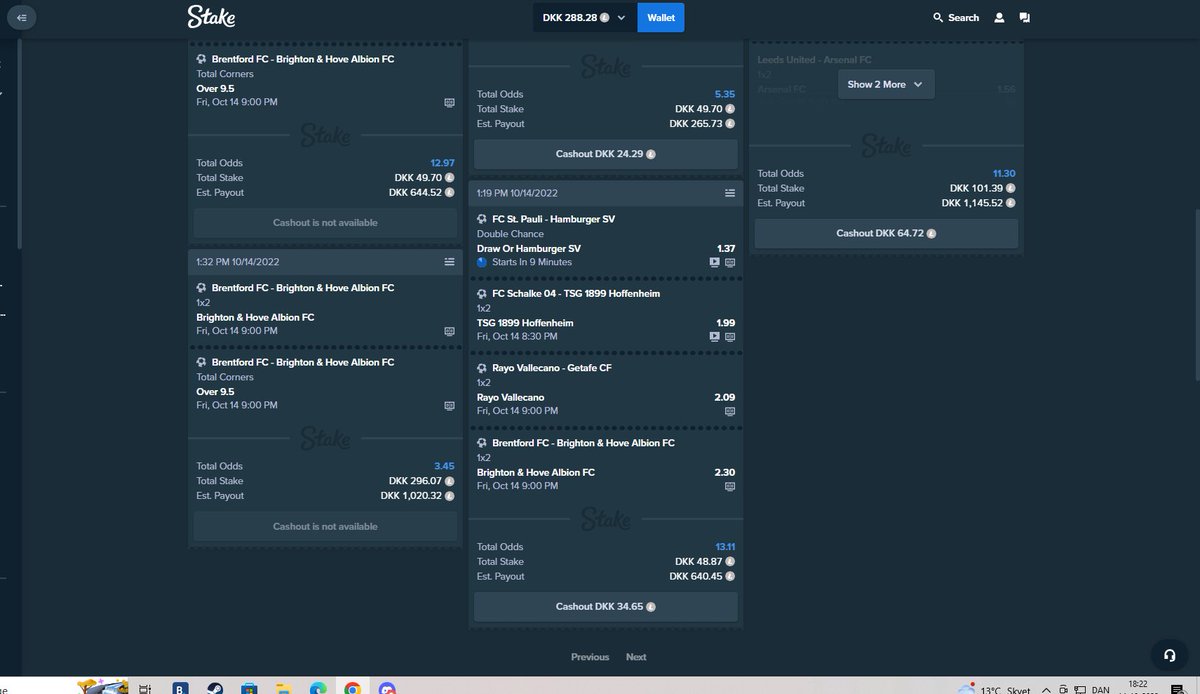1200x694 pixels.
Task: Click football icon beside FC St. Pauli - Hamburger SV
Action: pyautogui.click(x=483, y=219)
